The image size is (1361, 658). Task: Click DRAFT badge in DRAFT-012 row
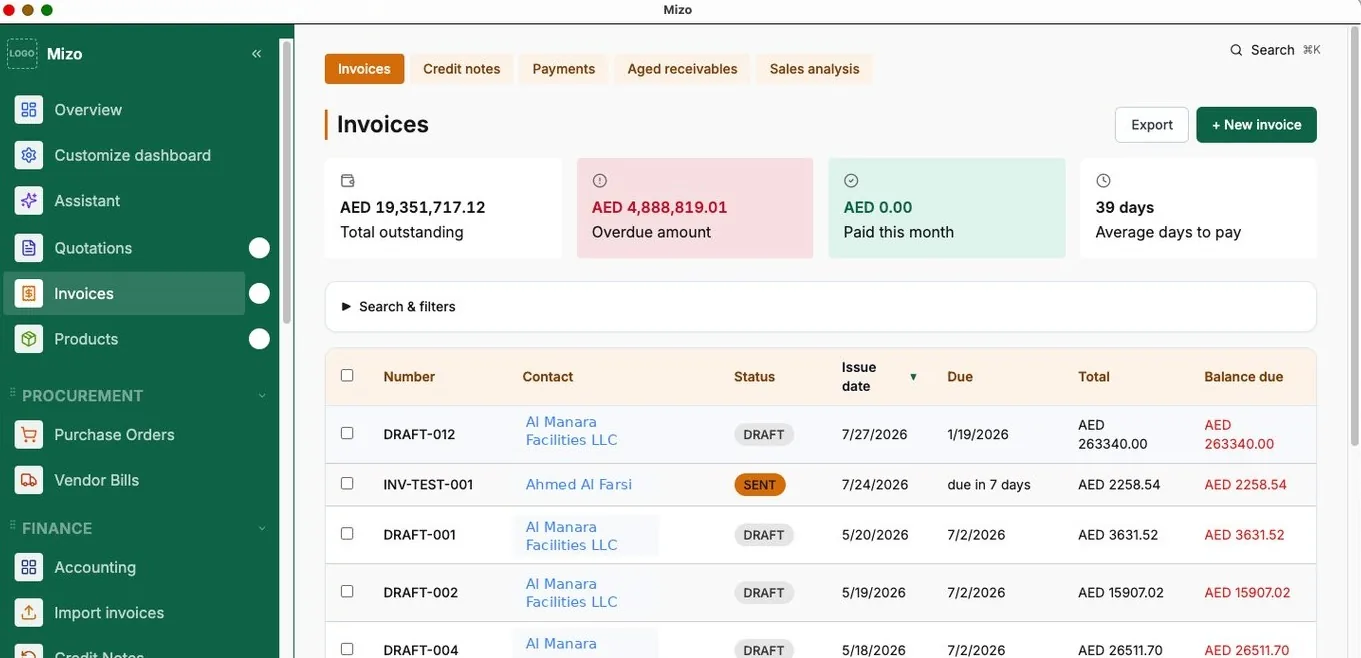coord(764,435)
